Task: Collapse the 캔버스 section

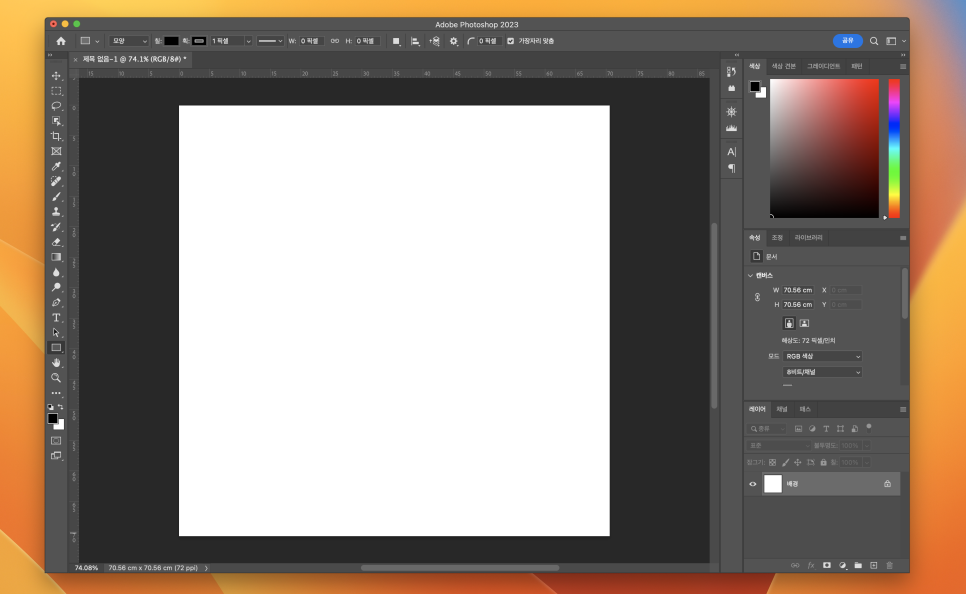Action: point(750,275)
